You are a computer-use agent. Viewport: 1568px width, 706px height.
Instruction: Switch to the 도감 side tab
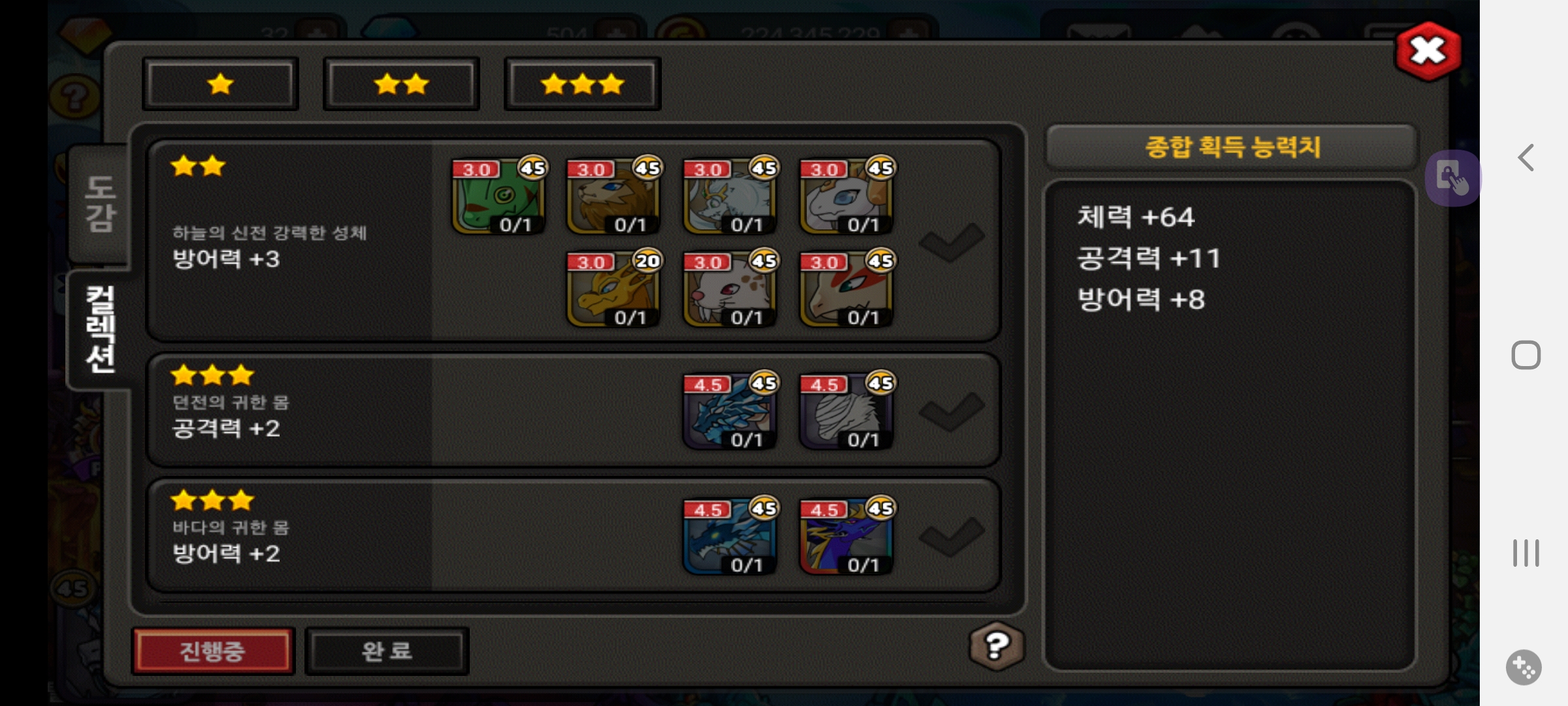(x=99, y=203)
